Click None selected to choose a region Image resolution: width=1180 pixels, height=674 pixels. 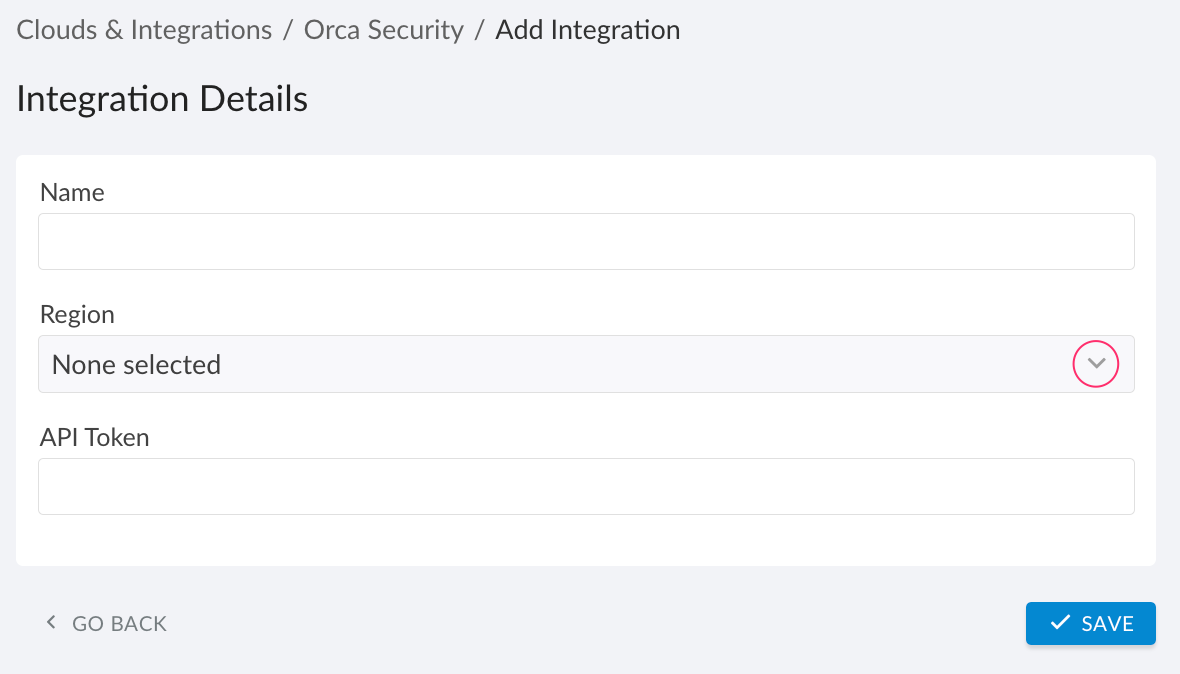136,364
